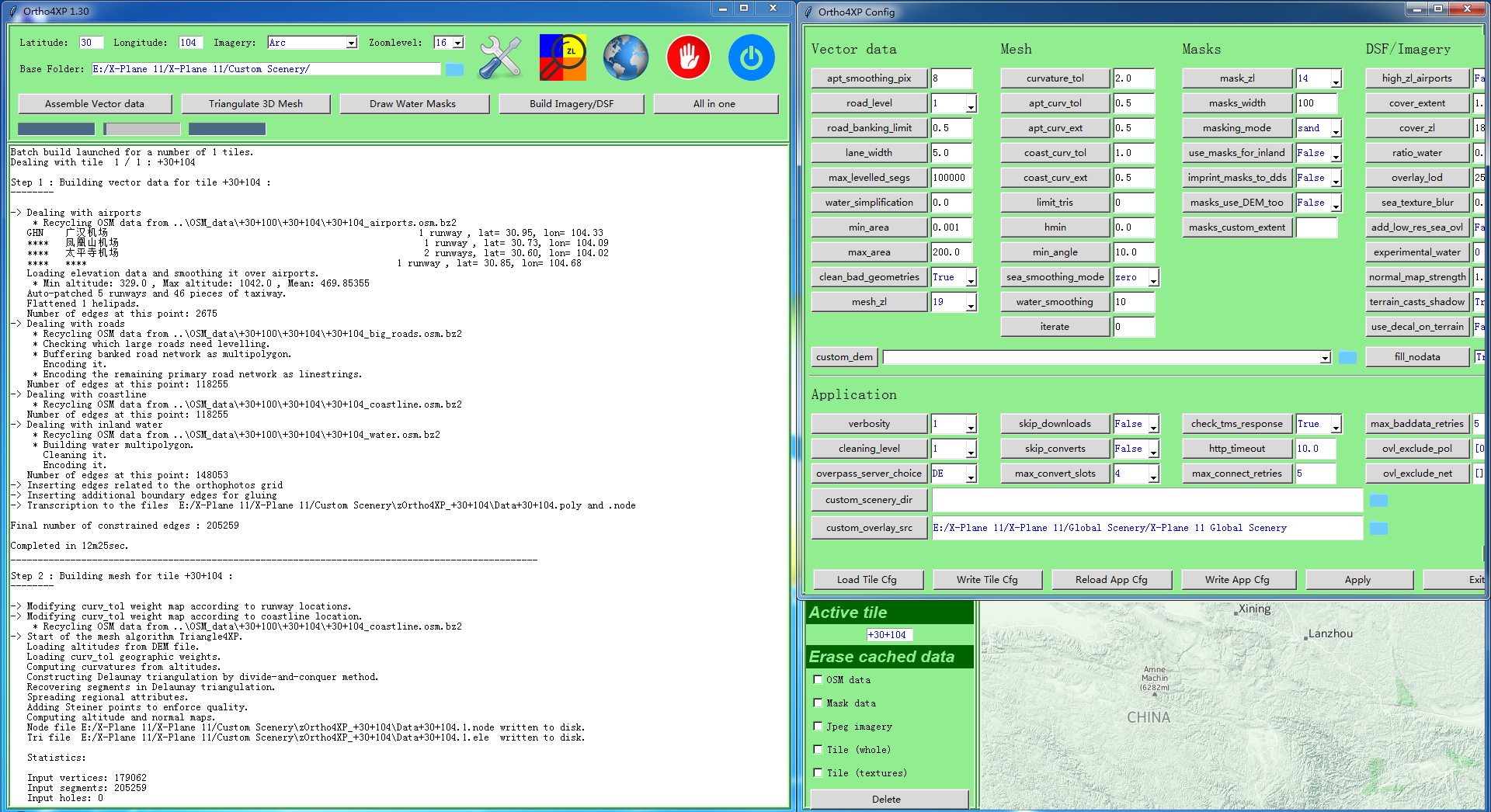Viewport: 1491px width, 812px height.
Task: Browse custom_overlay_src folder icon
Action: coord(1378,528)
